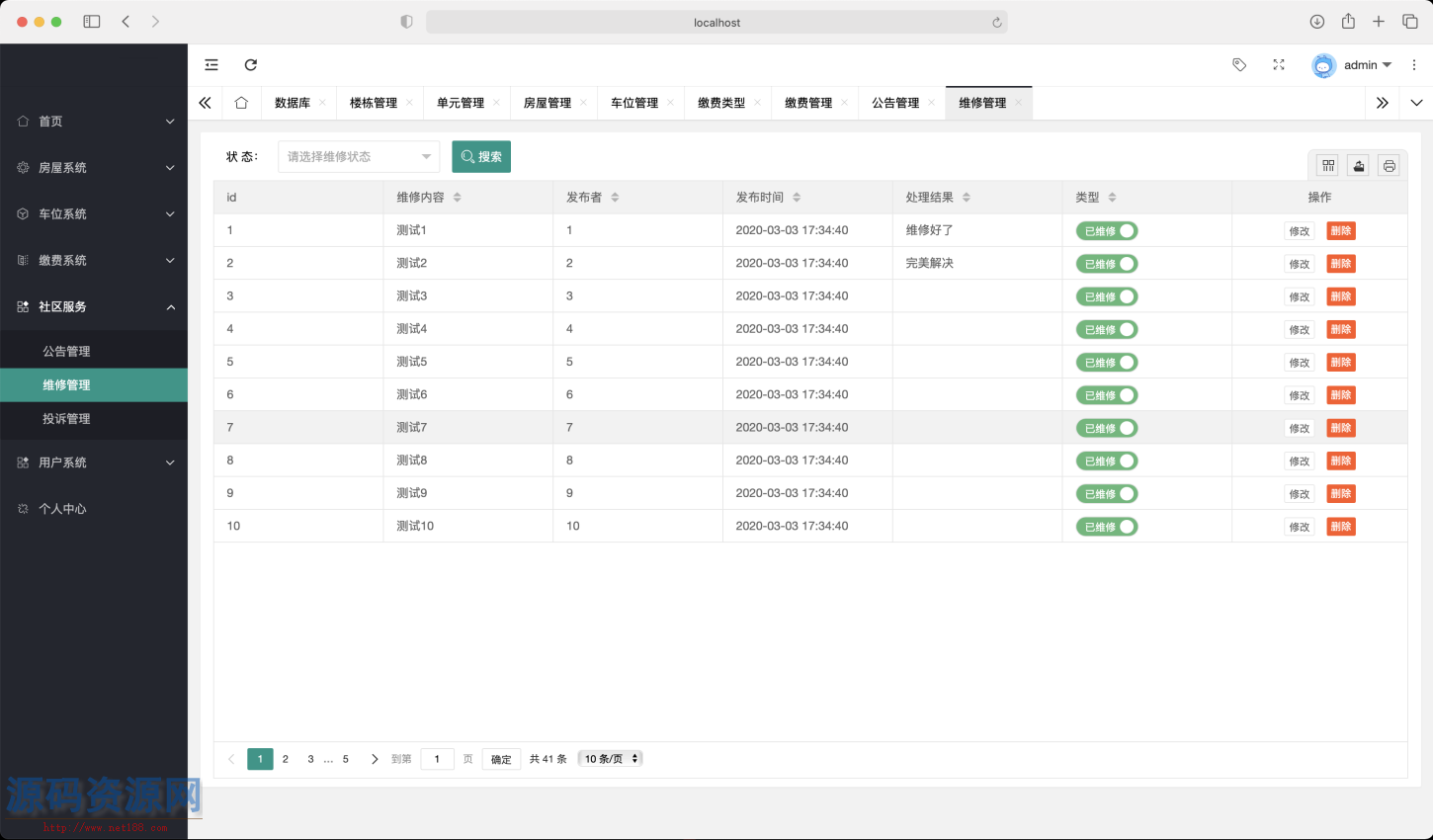Expand the 房屋系统 sidebar menu

(x=94, y=168)
